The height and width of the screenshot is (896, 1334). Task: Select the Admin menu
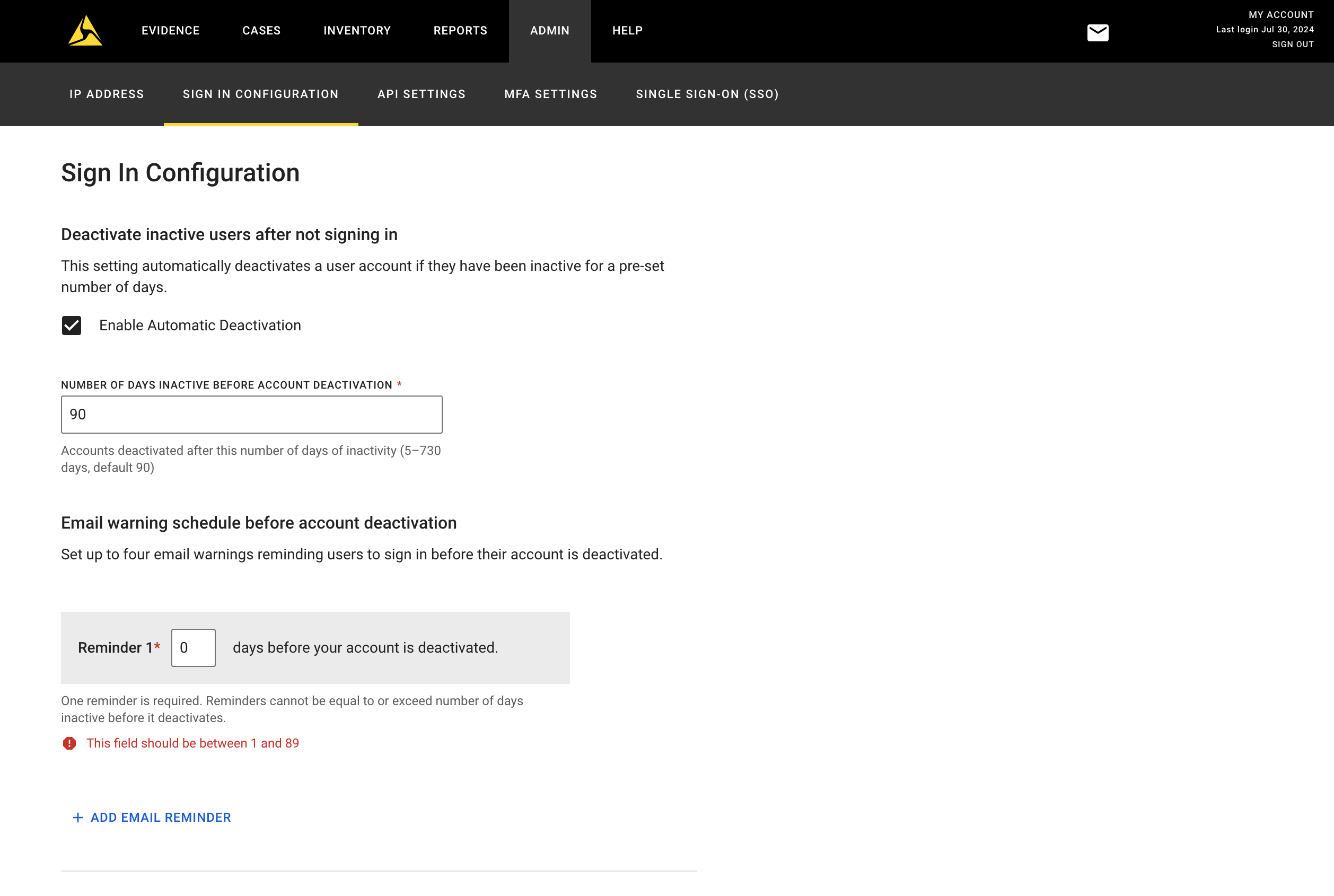[550, 31]
